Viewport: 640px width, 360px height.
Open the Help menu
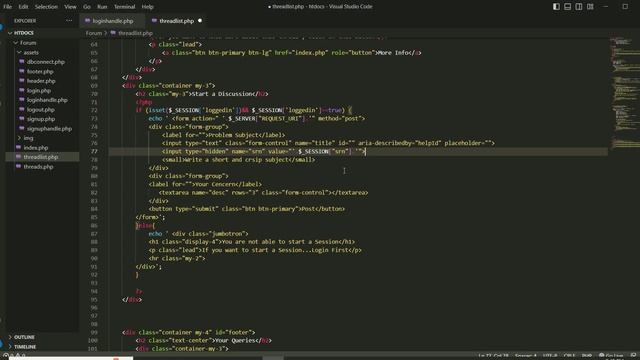click(x=147, y=7)
